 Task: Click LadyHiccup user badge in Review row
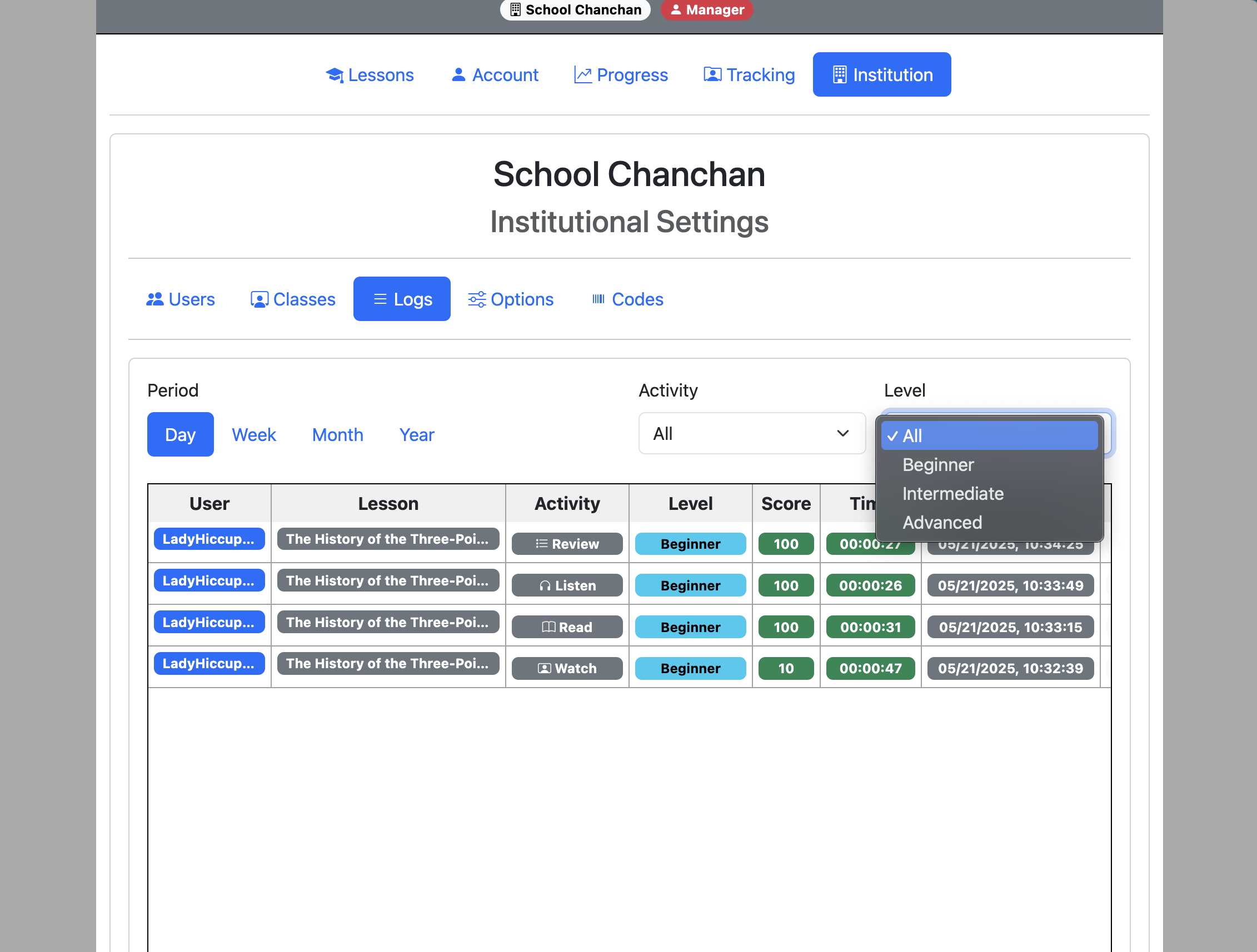(x=209, y=539)
